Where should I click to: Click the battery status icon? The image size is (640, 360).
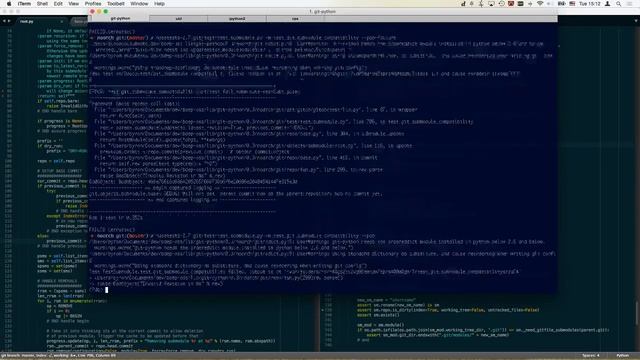(x=562, y=4)
